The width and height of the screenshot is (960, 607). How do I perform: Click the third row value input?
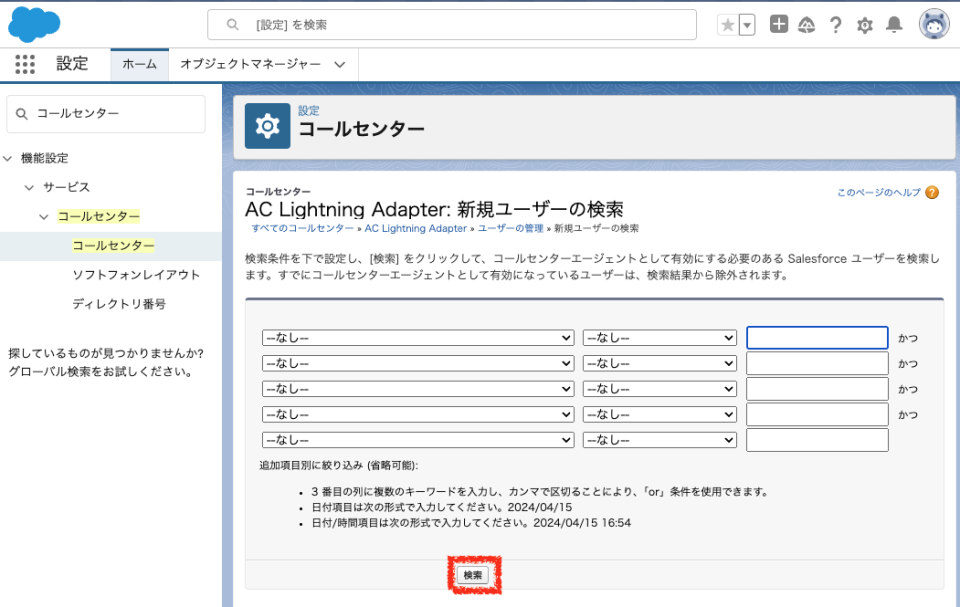(x=817, y=390)
